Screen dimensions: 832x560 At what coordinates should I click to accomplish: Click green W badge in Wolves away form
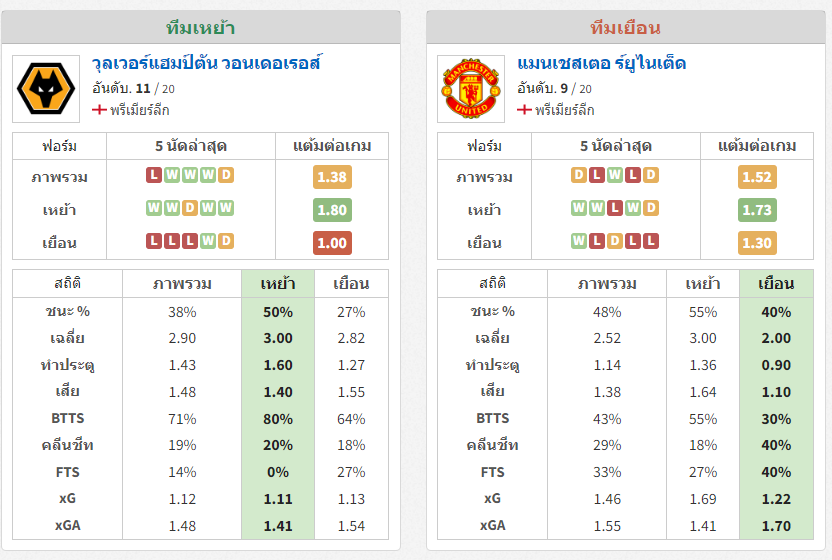(207, 241)
